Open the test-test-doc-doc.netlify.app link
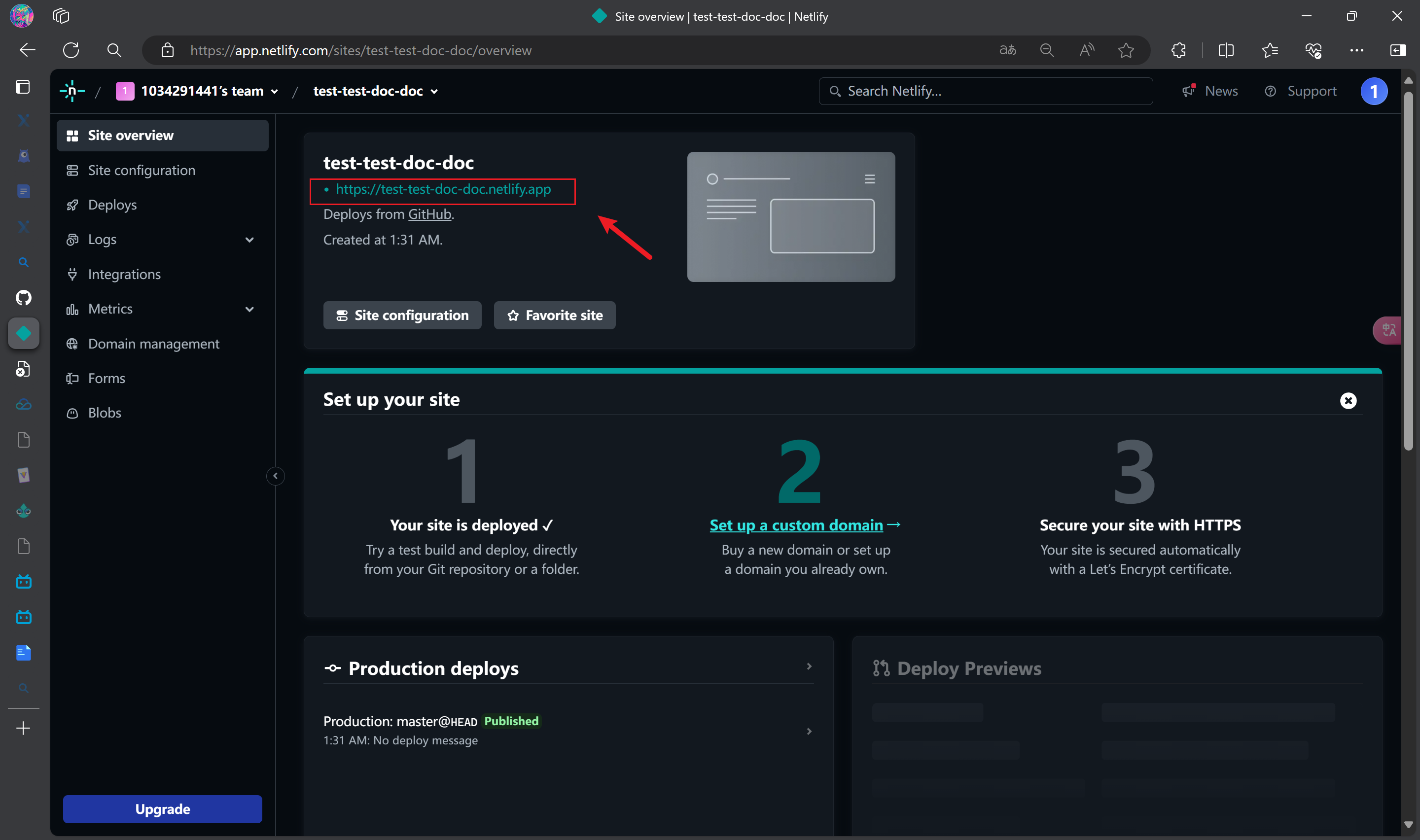This screenshot has height=840, width=1420. click(x=443, y=190)
